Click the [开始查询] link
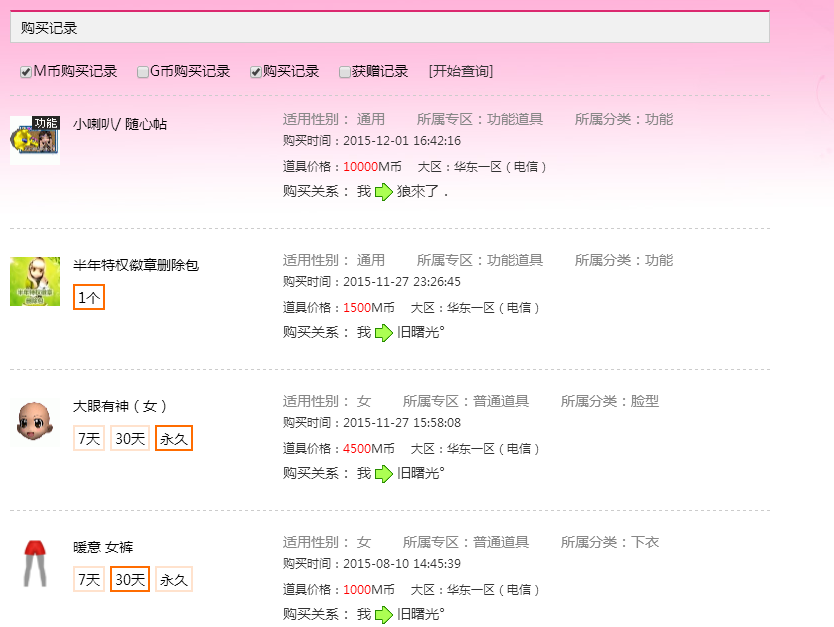This screenshot has width=834, height=627. 461,71
